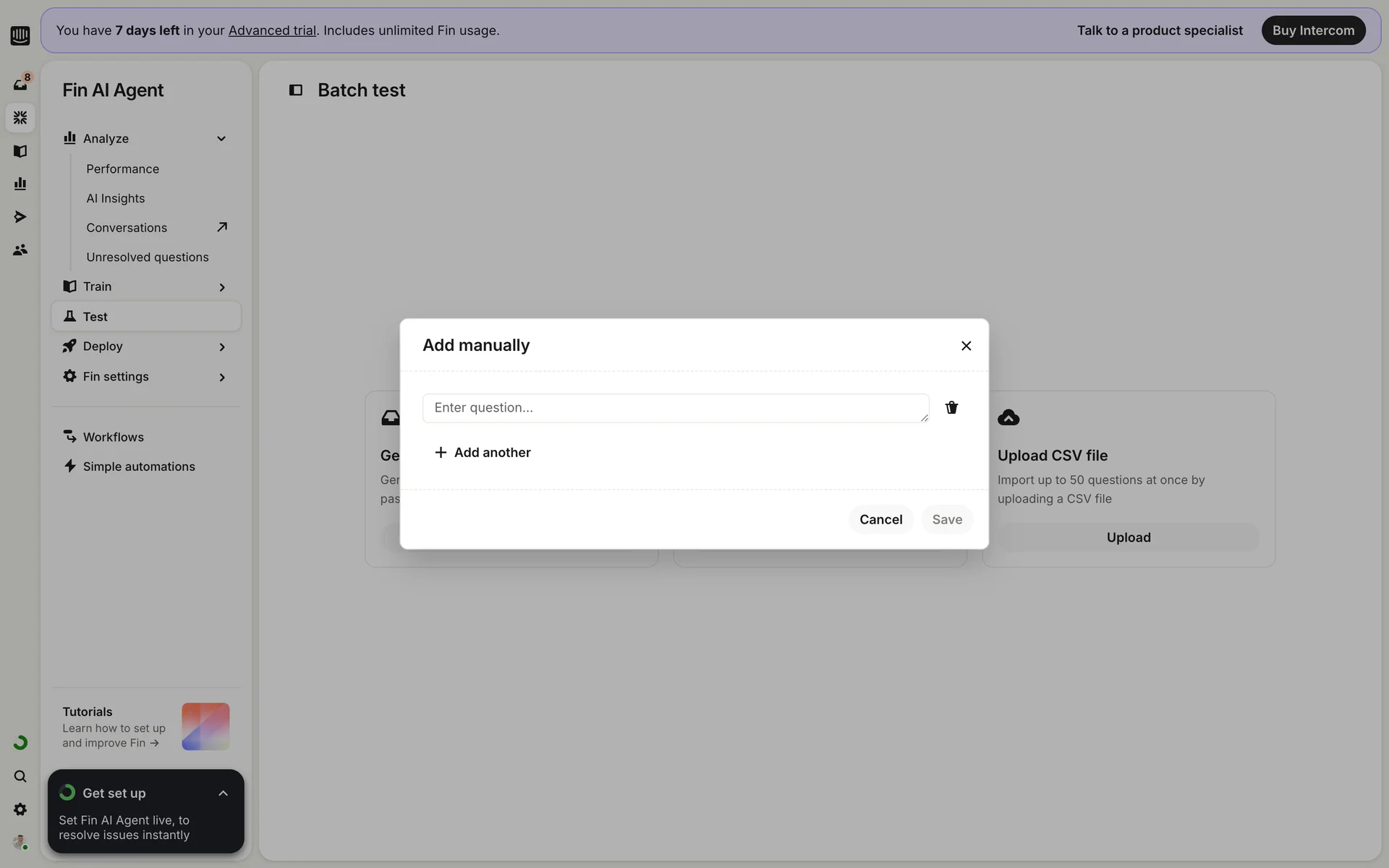Select the Performance menu item
This screenshot has width=1389, height=868.
pos(122,169)
